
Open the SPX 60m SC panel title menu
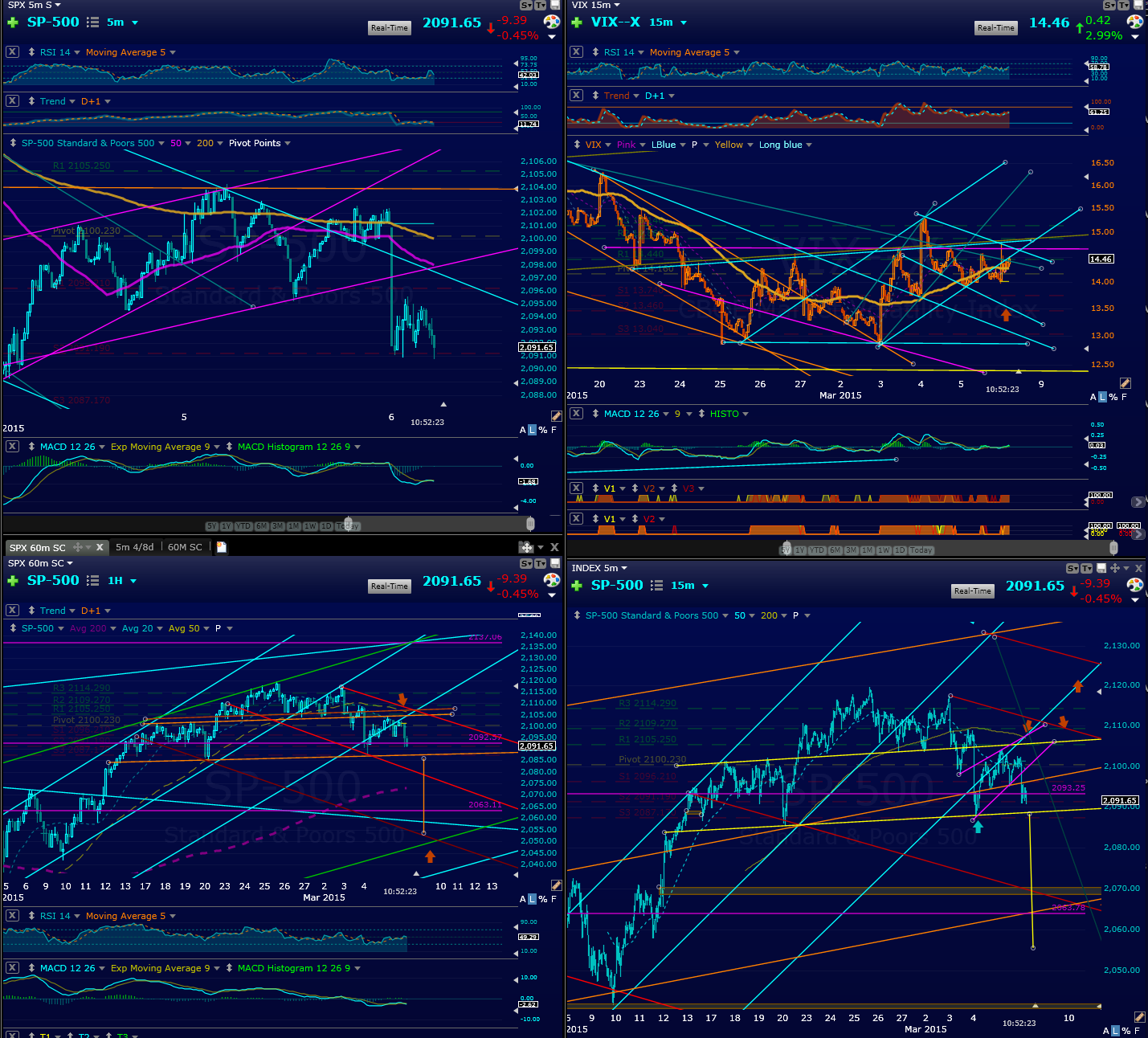pos(40,563)
